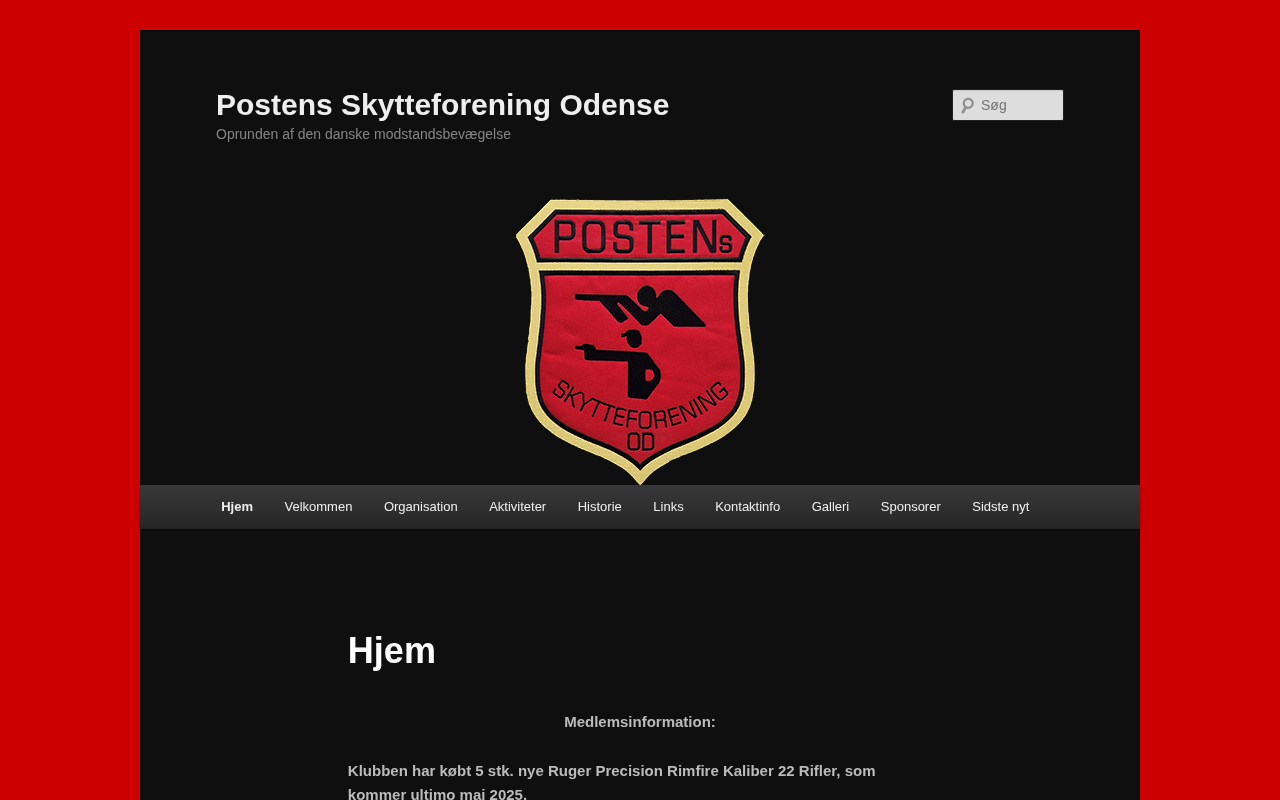The height and width of the screenshot is (800, 1280).
Task: Navigate to the Links menu item
Action: click(x=668, y=507)
